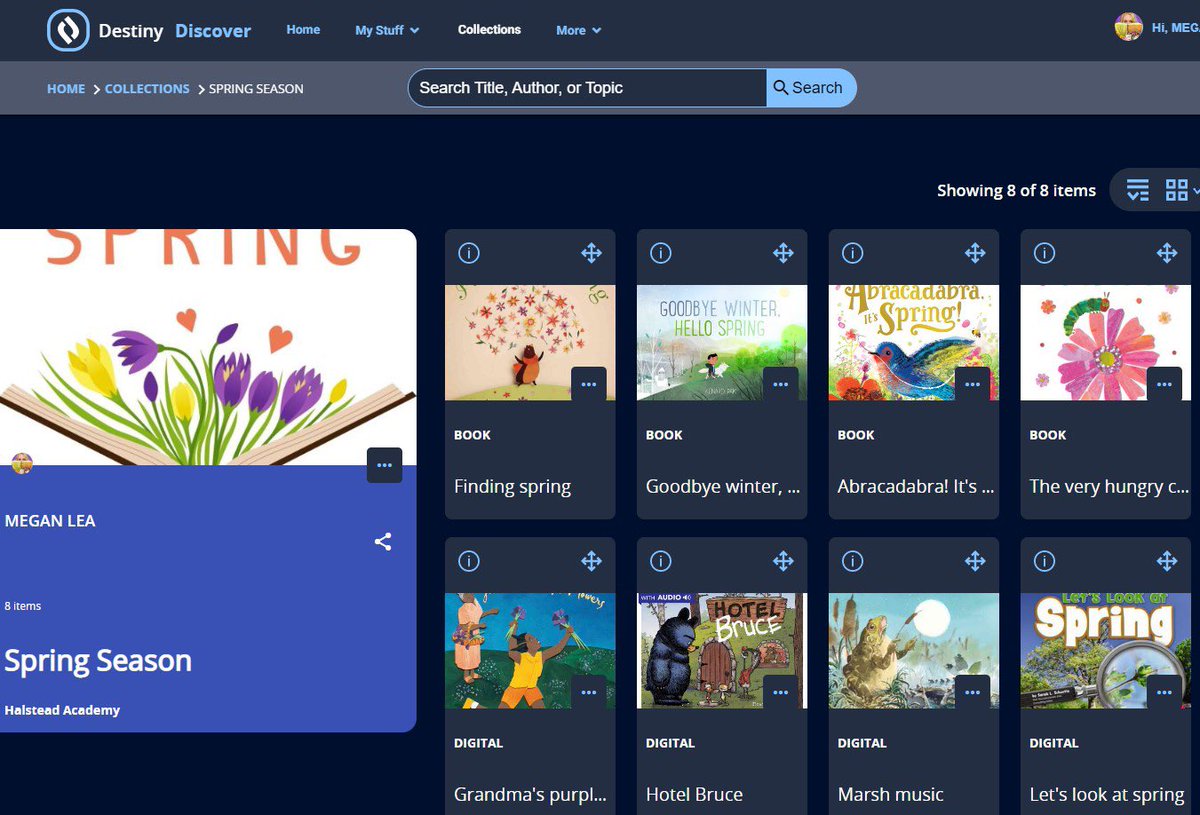Open Finding spring title link
The height and width of the screenshot is (815, 1200).
pos(512,487)
